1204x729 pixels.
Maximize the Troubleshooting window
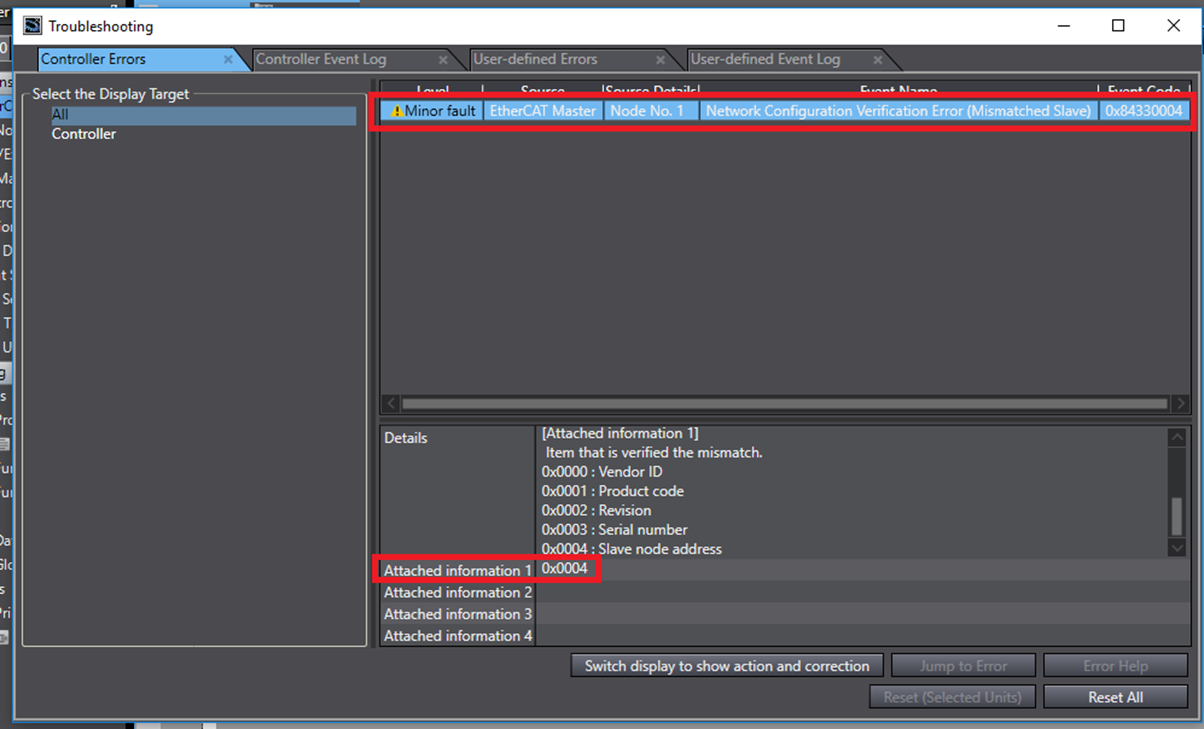pyautogui.click(x=1118, y=26)
